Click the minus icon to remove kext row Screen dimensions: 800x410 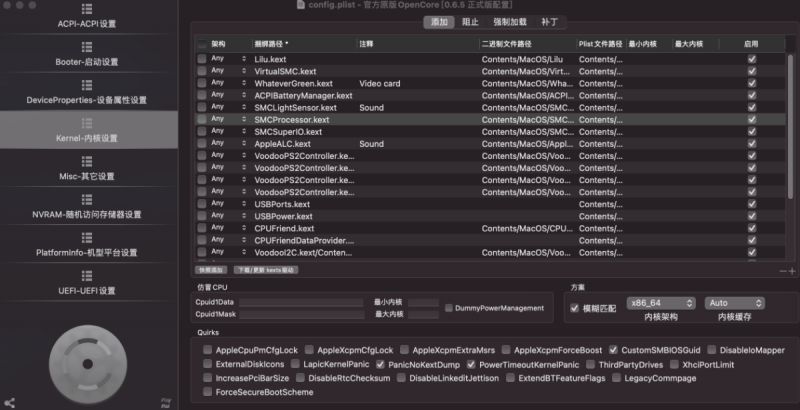(783, 271)
